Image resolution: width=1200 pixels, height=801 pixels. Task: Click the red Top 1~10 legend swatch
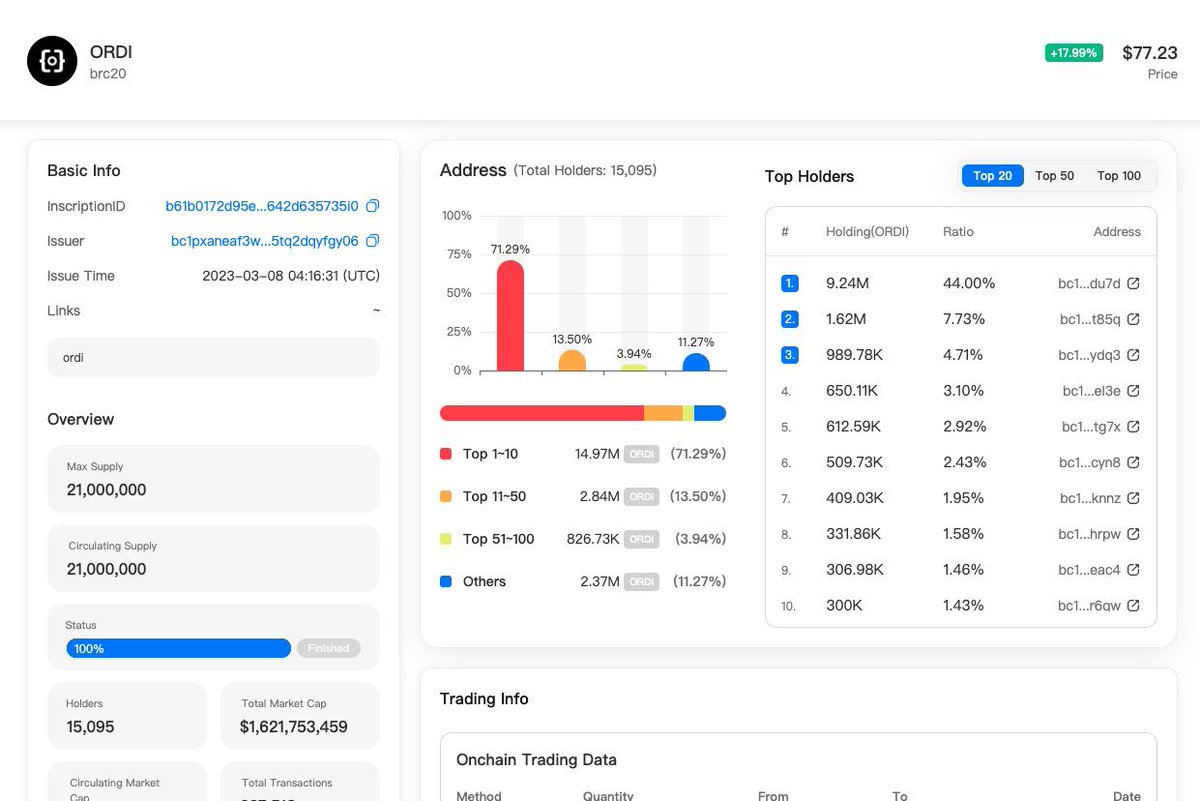pos(446,454)
